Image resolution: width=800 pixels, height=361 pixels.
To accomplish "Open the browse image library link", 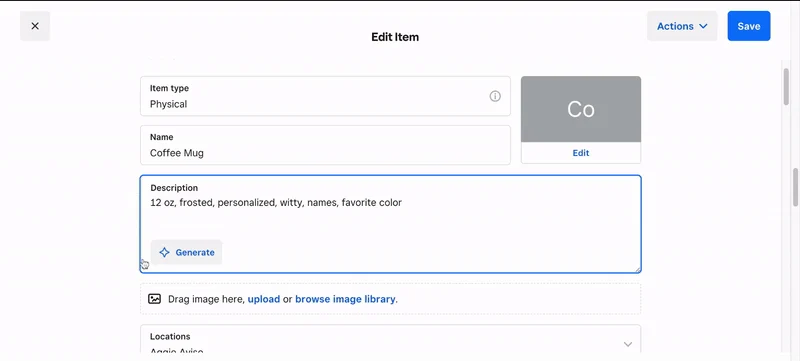I will click(x=345, y=299).
